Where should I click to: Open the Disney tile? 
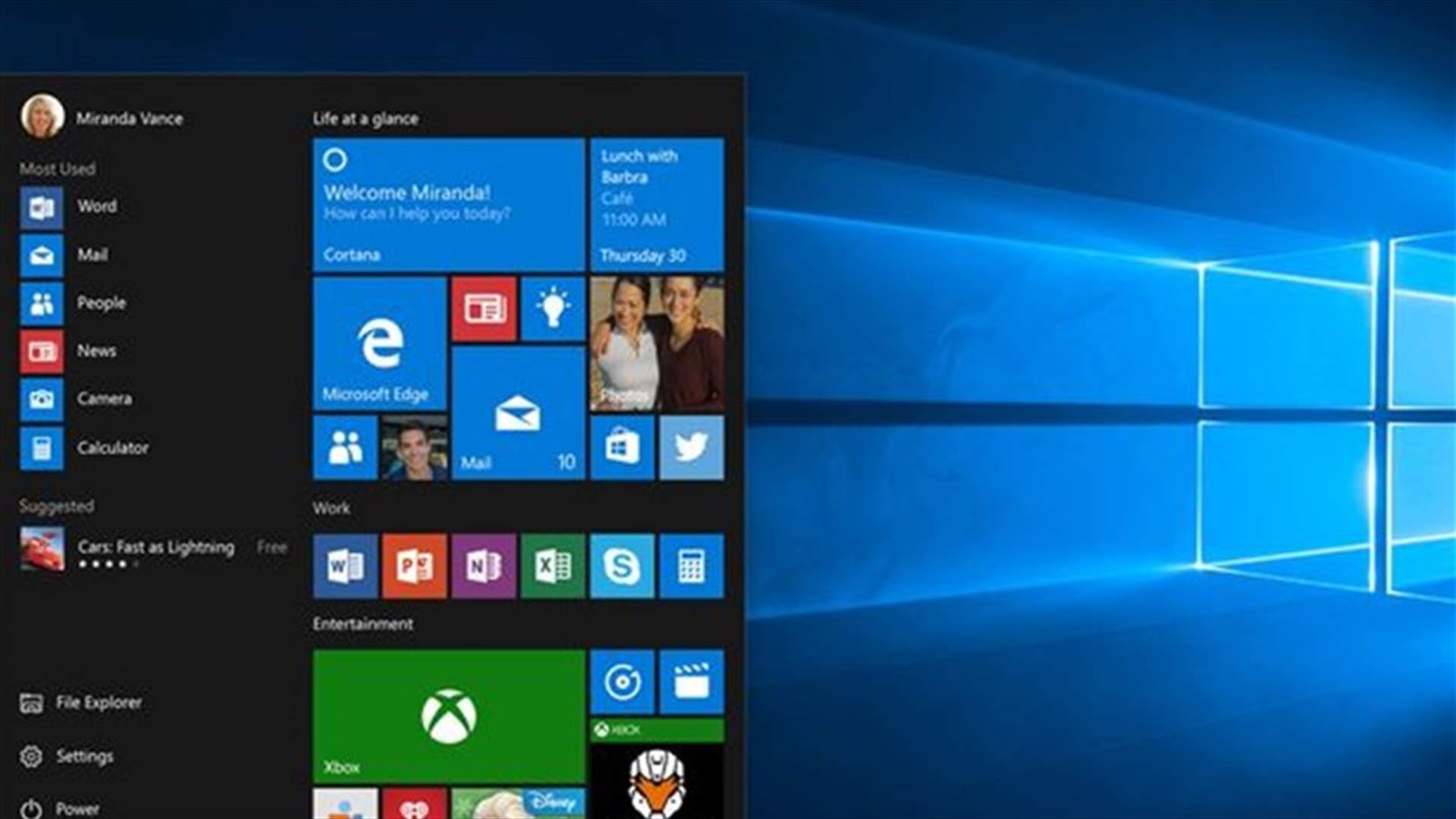point(519,804)
